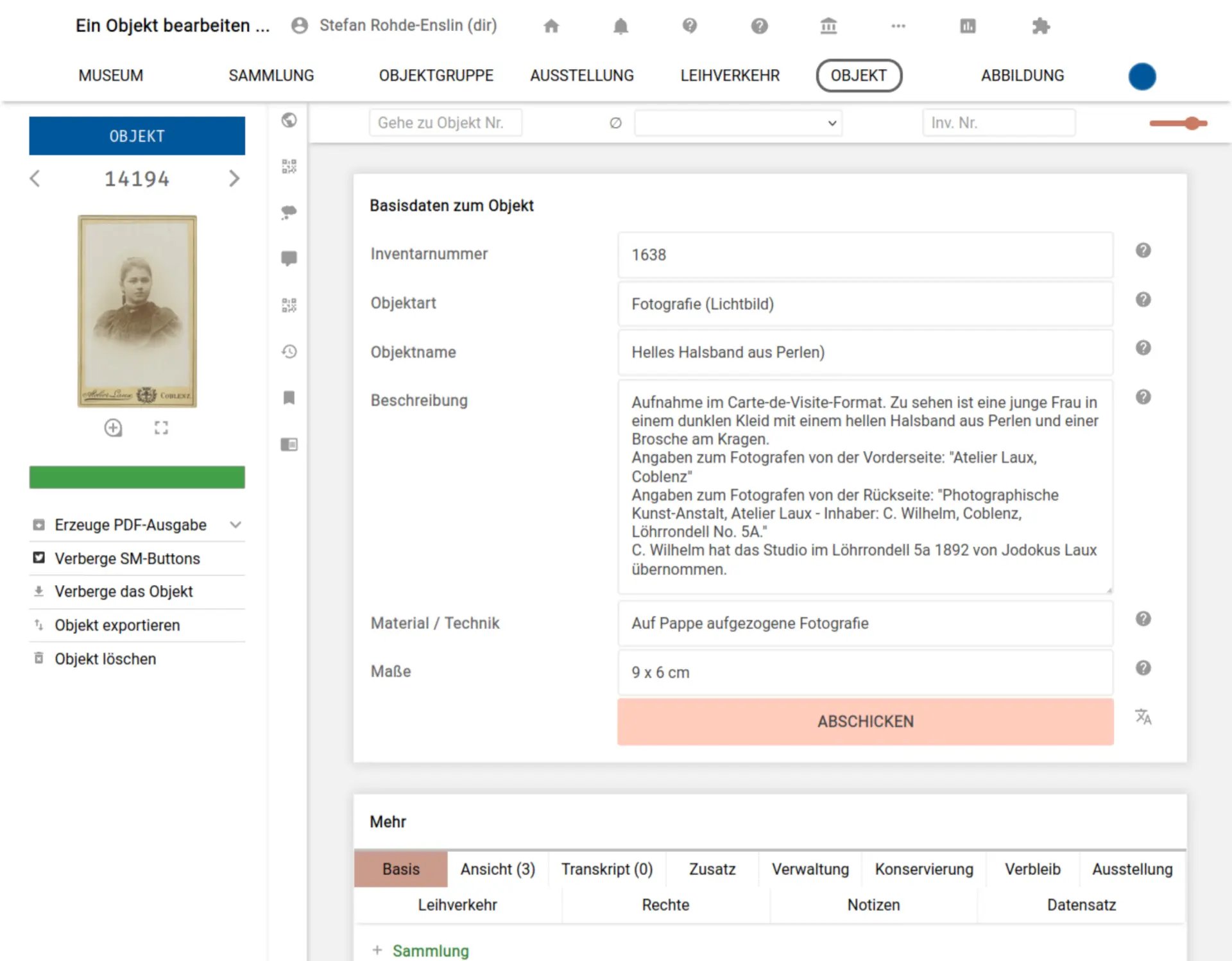
Task: Click the portrait photo thumbnail
Action: [x=137, y=311]
